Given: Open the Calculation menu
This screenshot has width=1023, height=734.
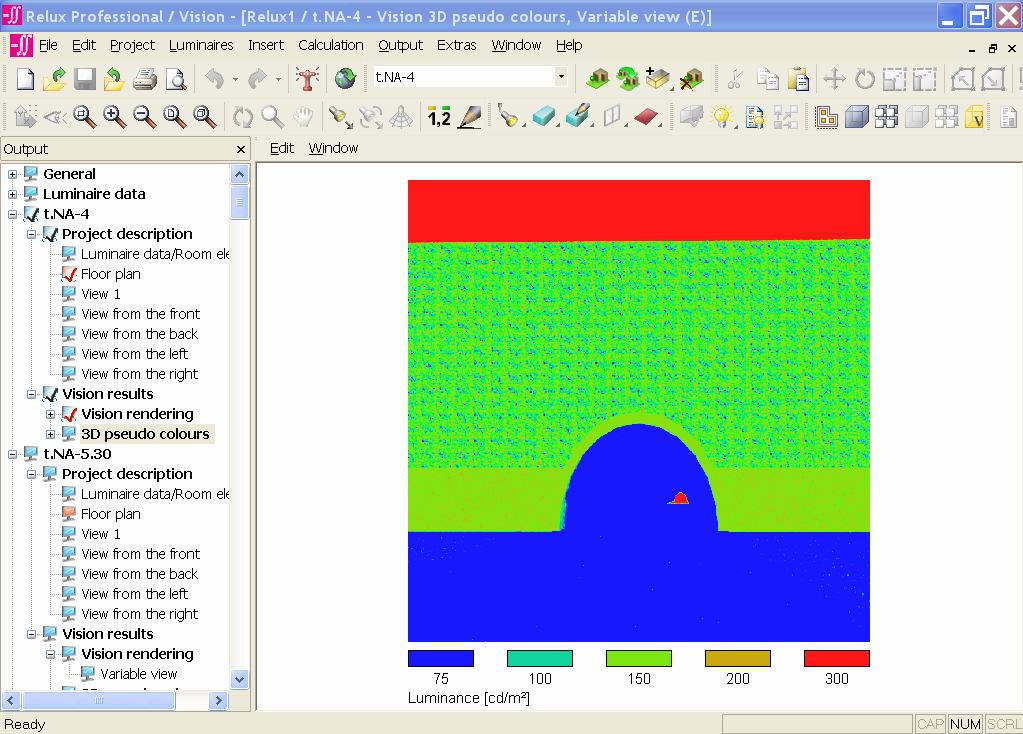Looking at the screenshot, I should pos(331,45).
